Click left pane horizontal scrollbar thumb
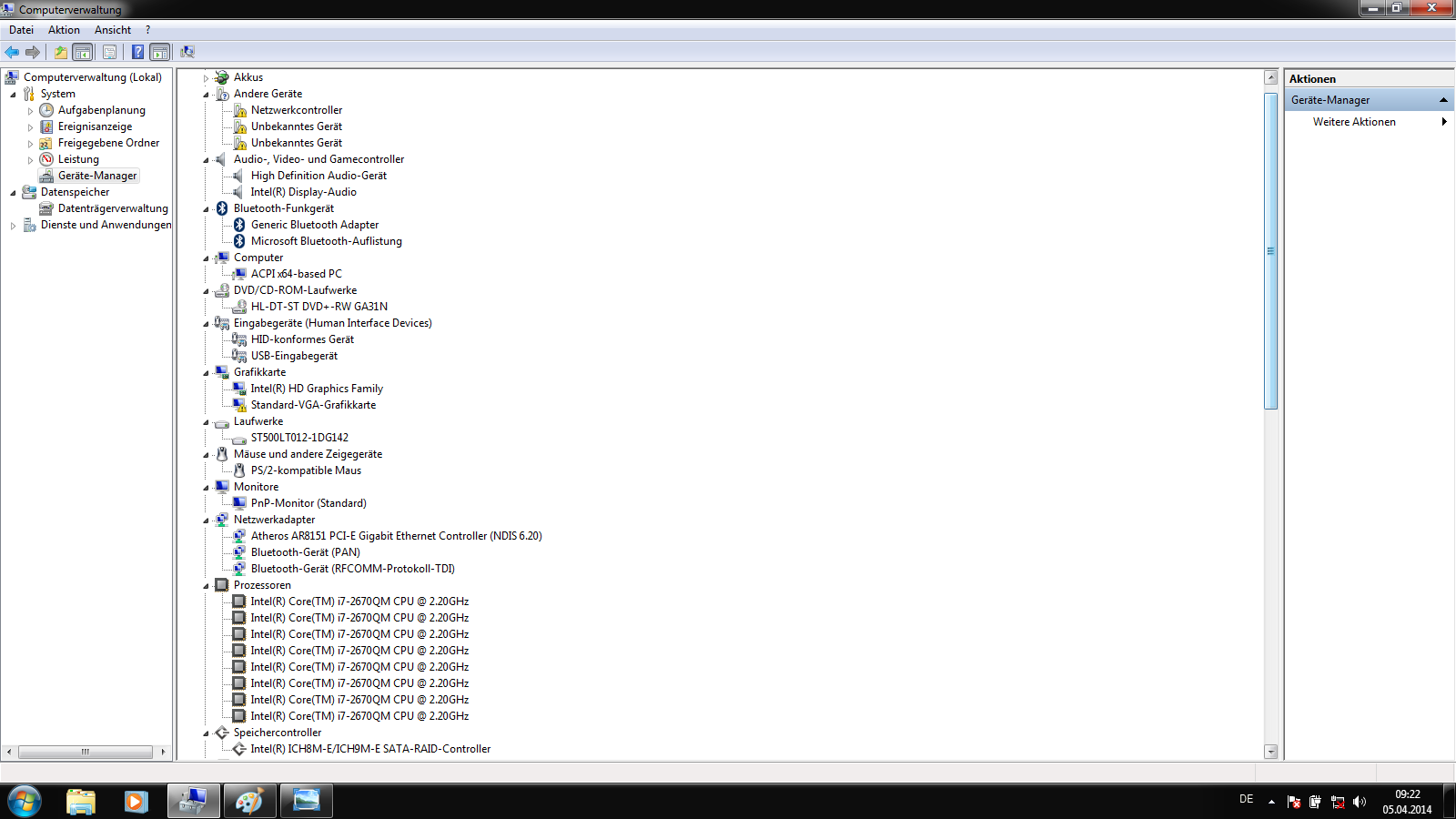Image resolution: width=1456 pixels, height=819 pixels. (x=85, y=752)
